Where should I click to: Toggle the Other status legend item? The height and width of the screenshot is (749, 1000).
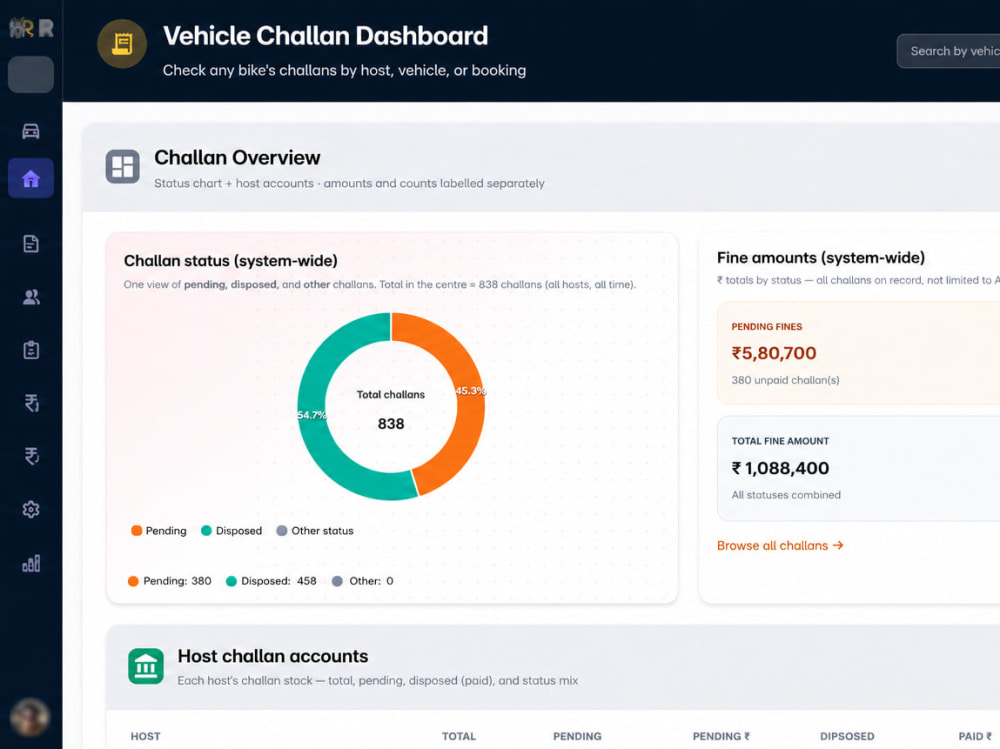(315, 531)
